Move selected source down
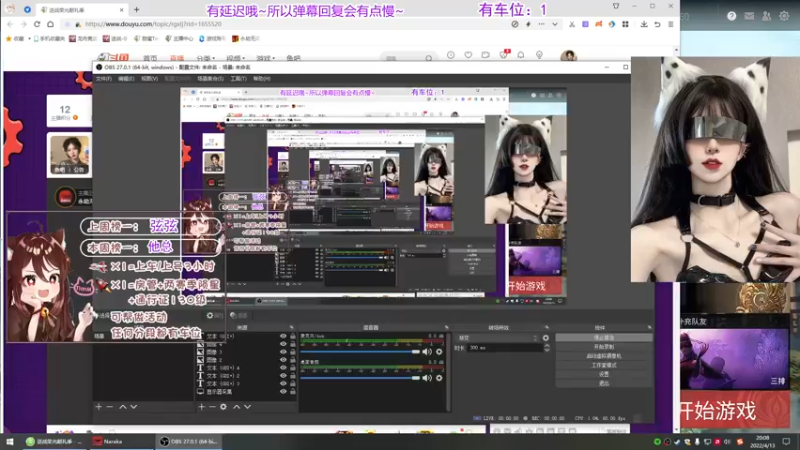 247,407
